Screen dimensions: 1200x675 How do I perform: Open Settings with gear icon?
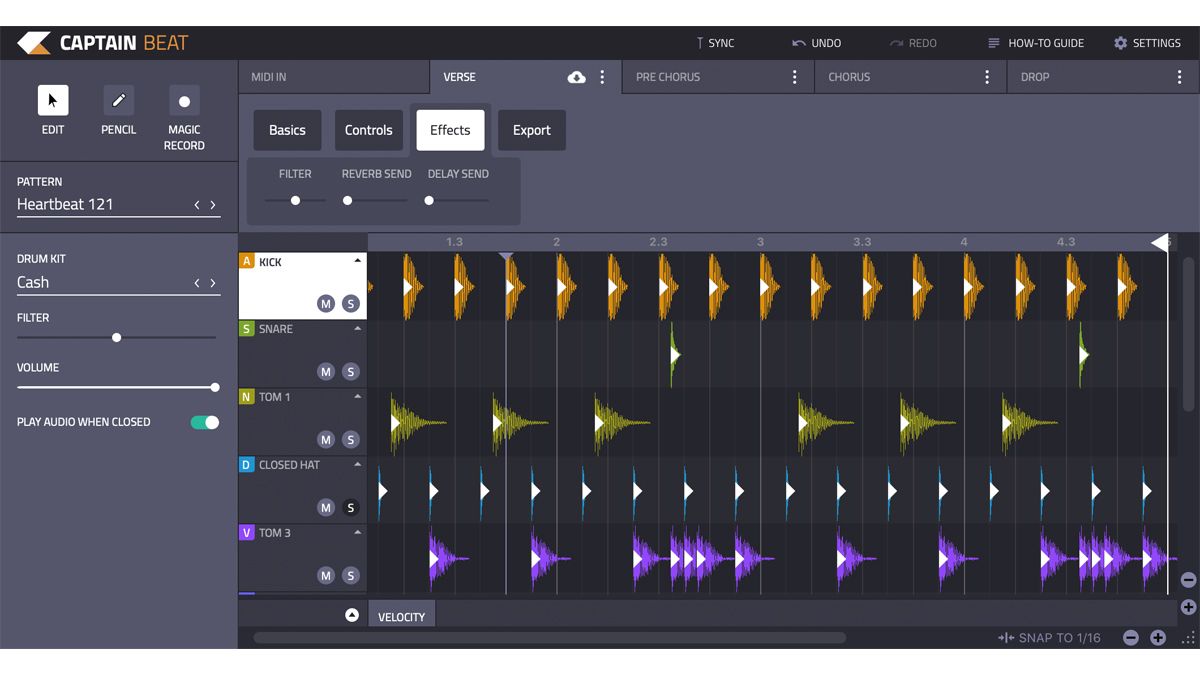click(x=1147, y=43)
